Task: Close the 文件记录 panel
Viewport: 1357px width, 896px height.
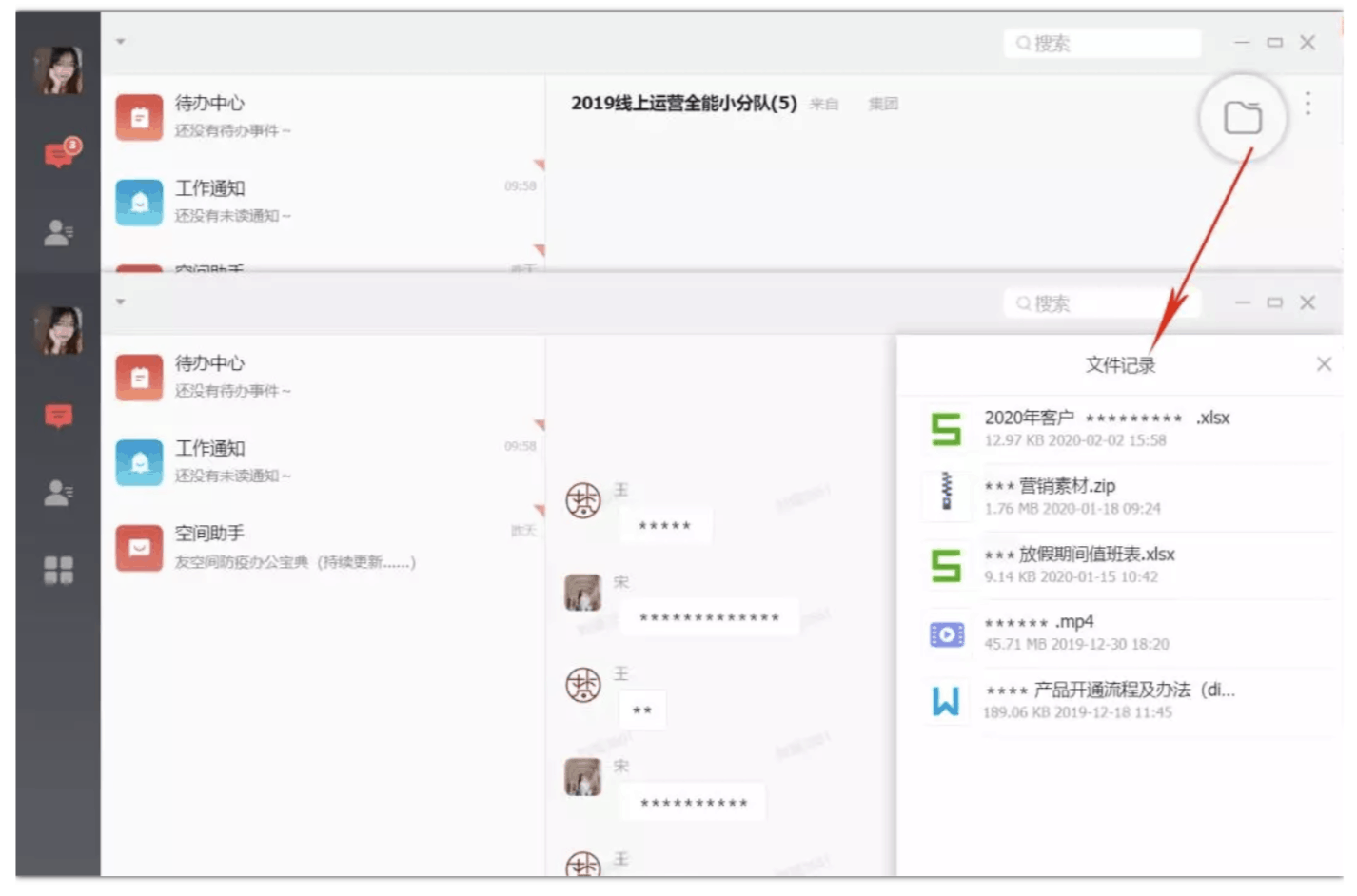Action: 1323,364
